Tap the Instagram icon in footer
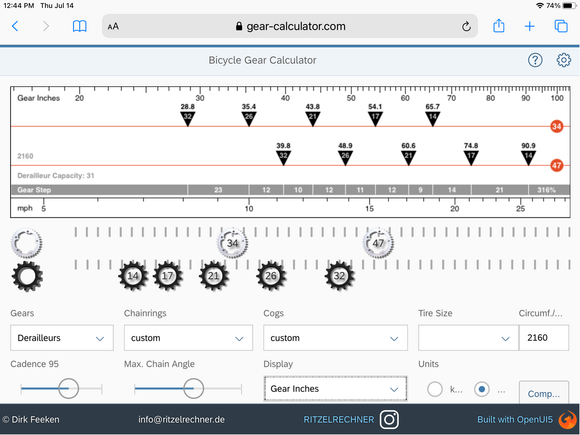 389,419
